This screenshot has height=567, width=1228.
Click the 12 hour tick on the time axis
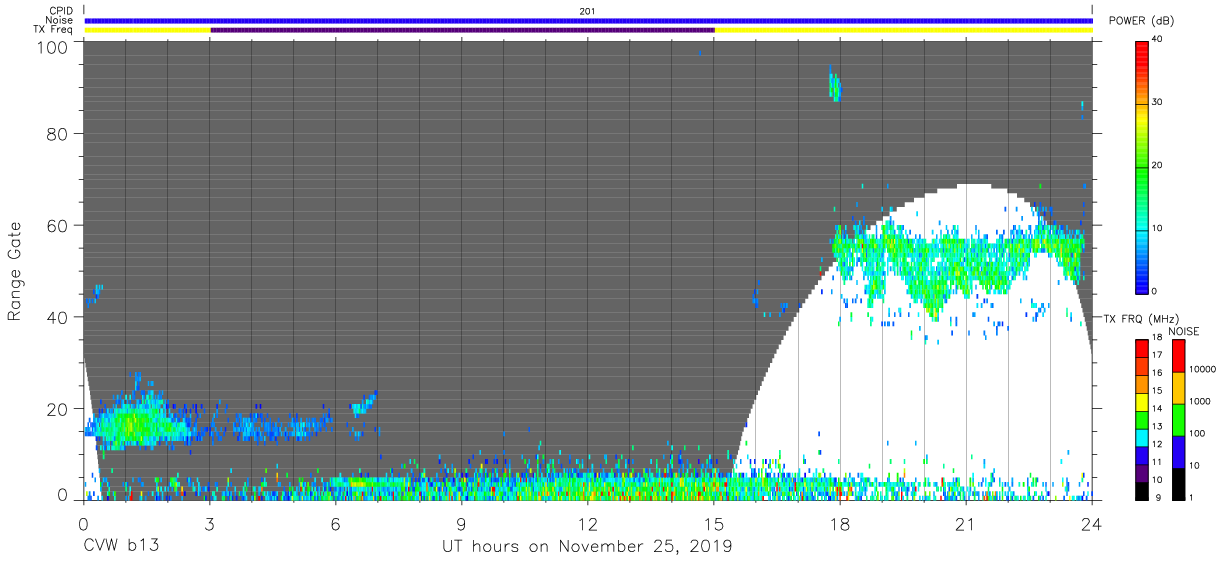pos(587,523)
